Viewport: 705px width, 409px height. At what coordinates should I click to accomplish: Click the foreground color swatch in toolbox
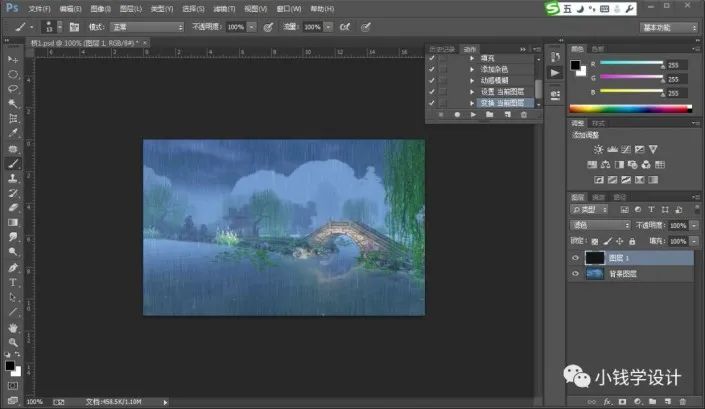point(10,366)
